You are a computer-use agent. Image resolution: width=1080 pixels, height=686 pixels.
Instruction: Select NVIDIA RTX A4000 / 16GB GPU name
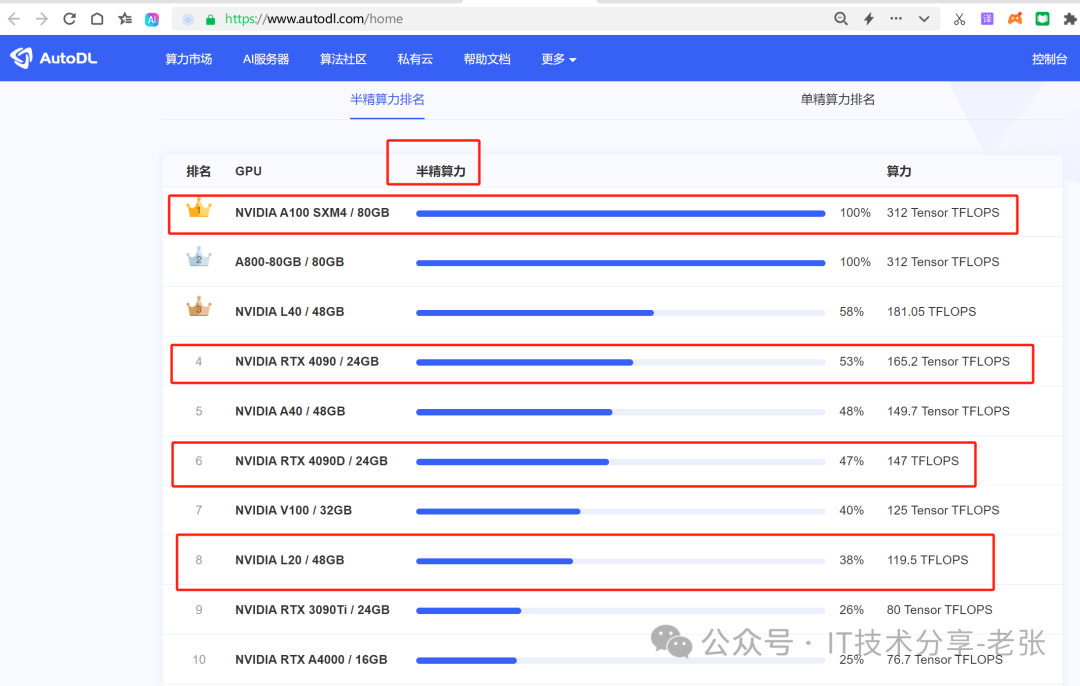pos(311,659)
